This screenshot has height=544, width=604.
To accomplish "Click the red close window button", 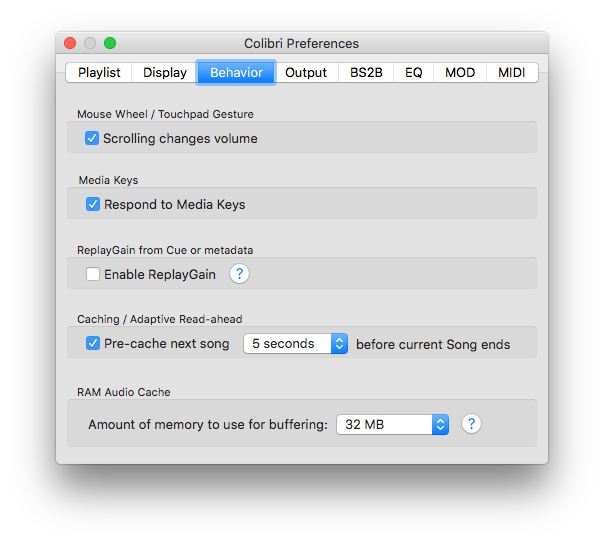I will click(x=70, y=43).
